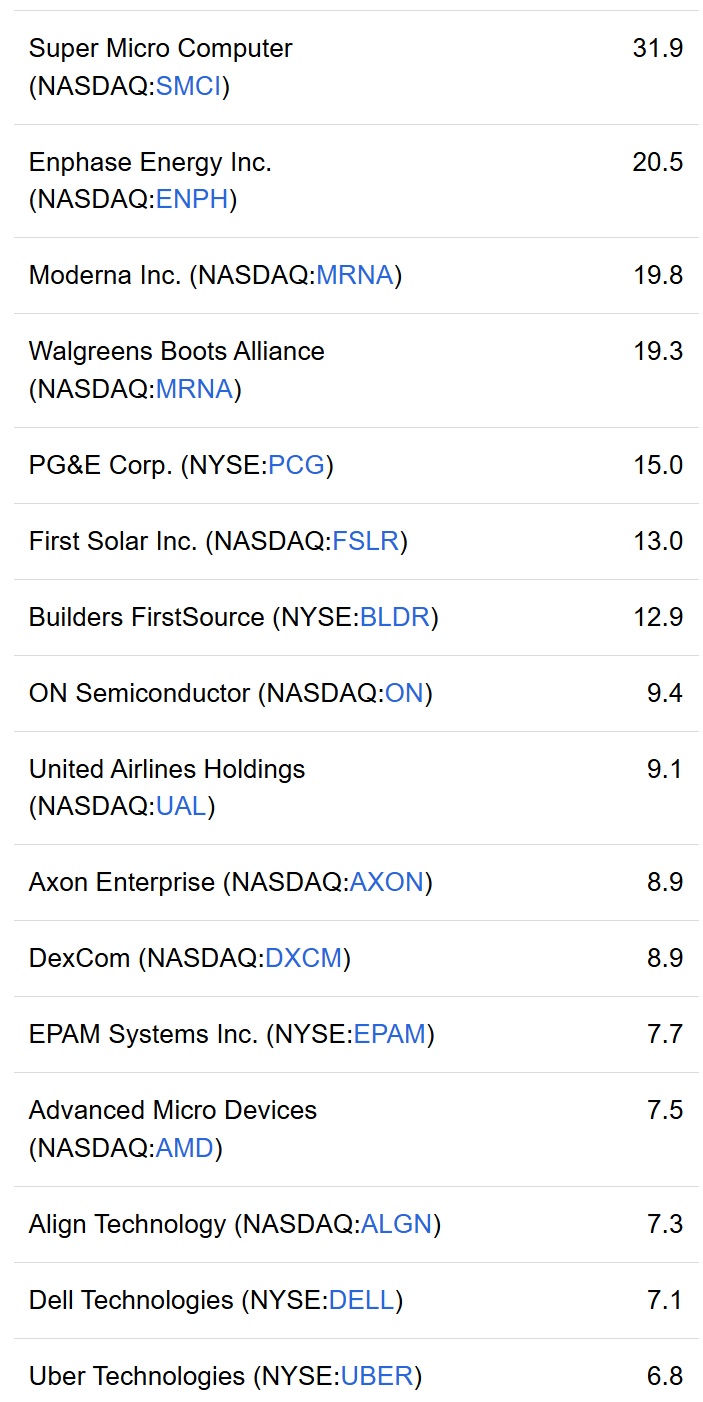Screen dimensions: 703x1402
Task: Click the ALGN ticker link
Action: point(396,1224)
